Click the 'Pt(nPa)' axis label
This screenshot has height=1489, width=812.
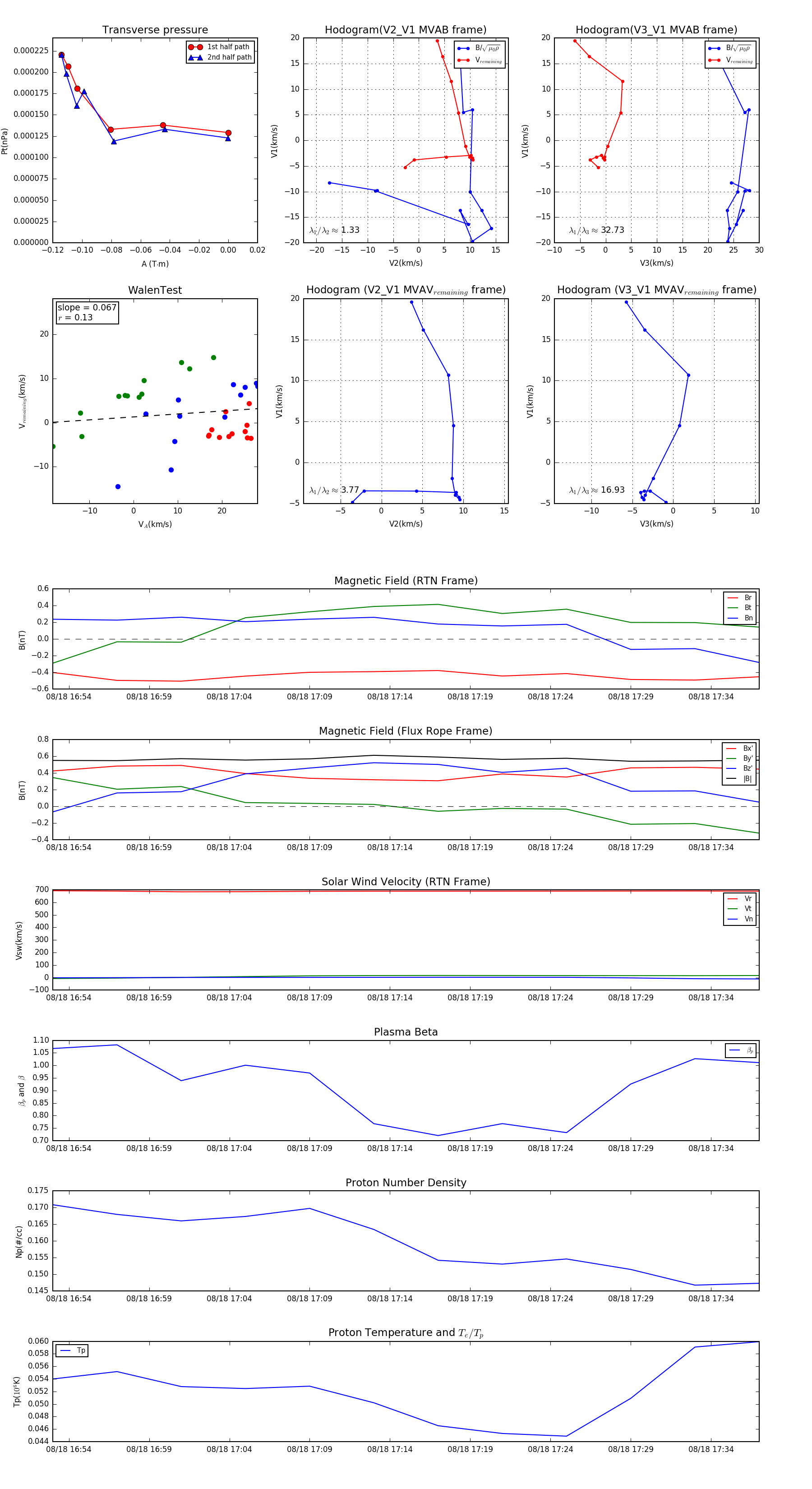tap(5, 141)
